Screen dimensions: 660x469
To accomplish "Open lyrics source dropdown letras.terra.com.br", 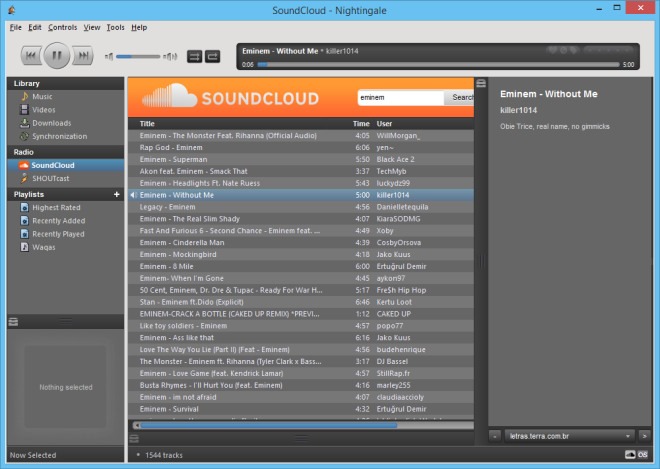I will point(570,436).
